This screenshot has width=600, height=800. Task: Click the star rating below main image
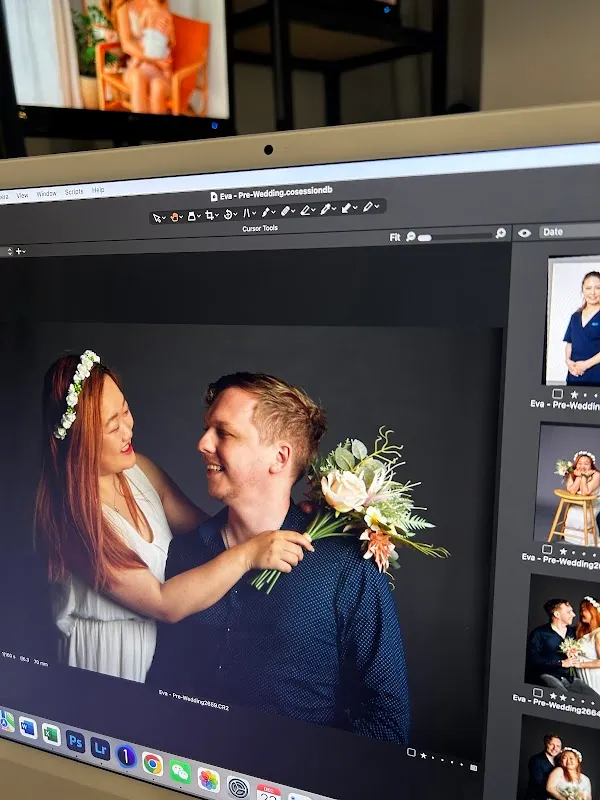pyautogui.click(x=423, y=755)
